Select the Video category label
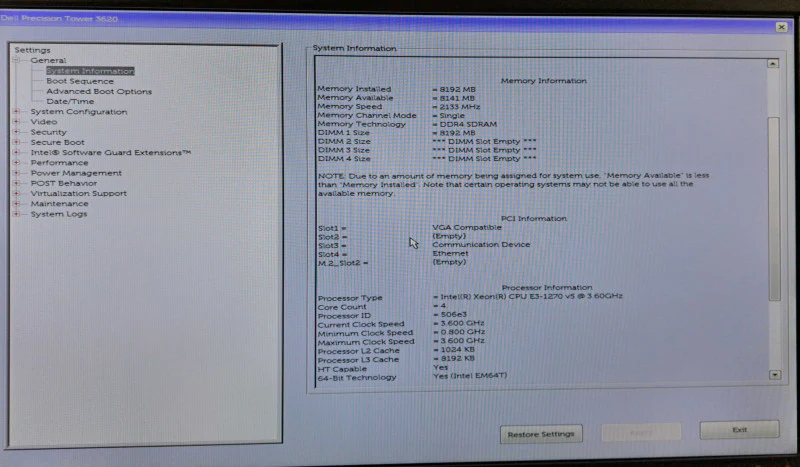800x467 pixels. point(44,122)
